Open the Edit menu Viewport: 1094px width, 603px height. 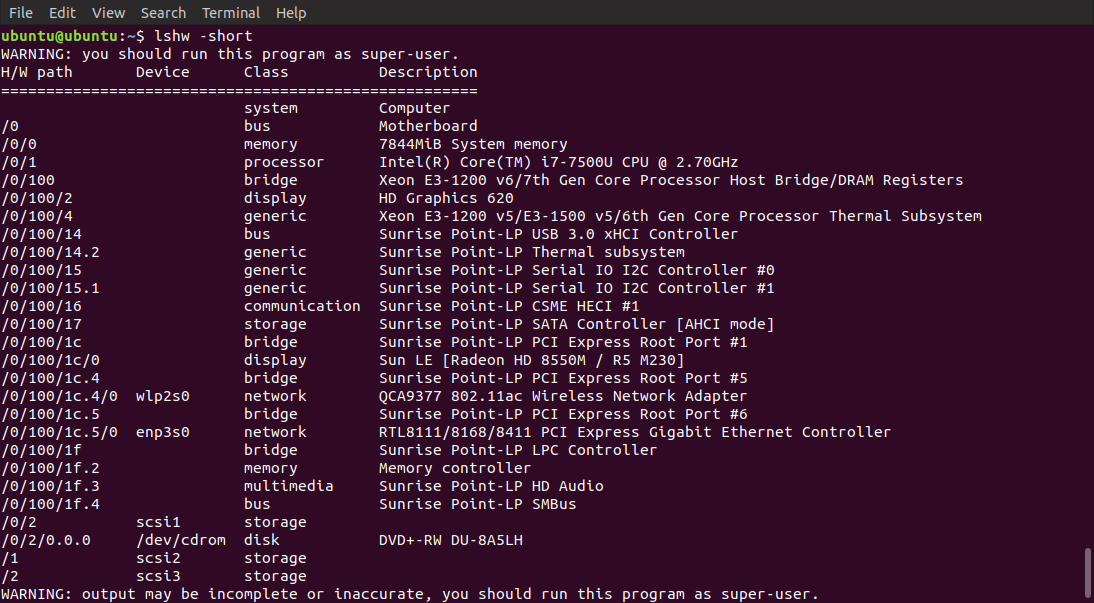(62, 13)
